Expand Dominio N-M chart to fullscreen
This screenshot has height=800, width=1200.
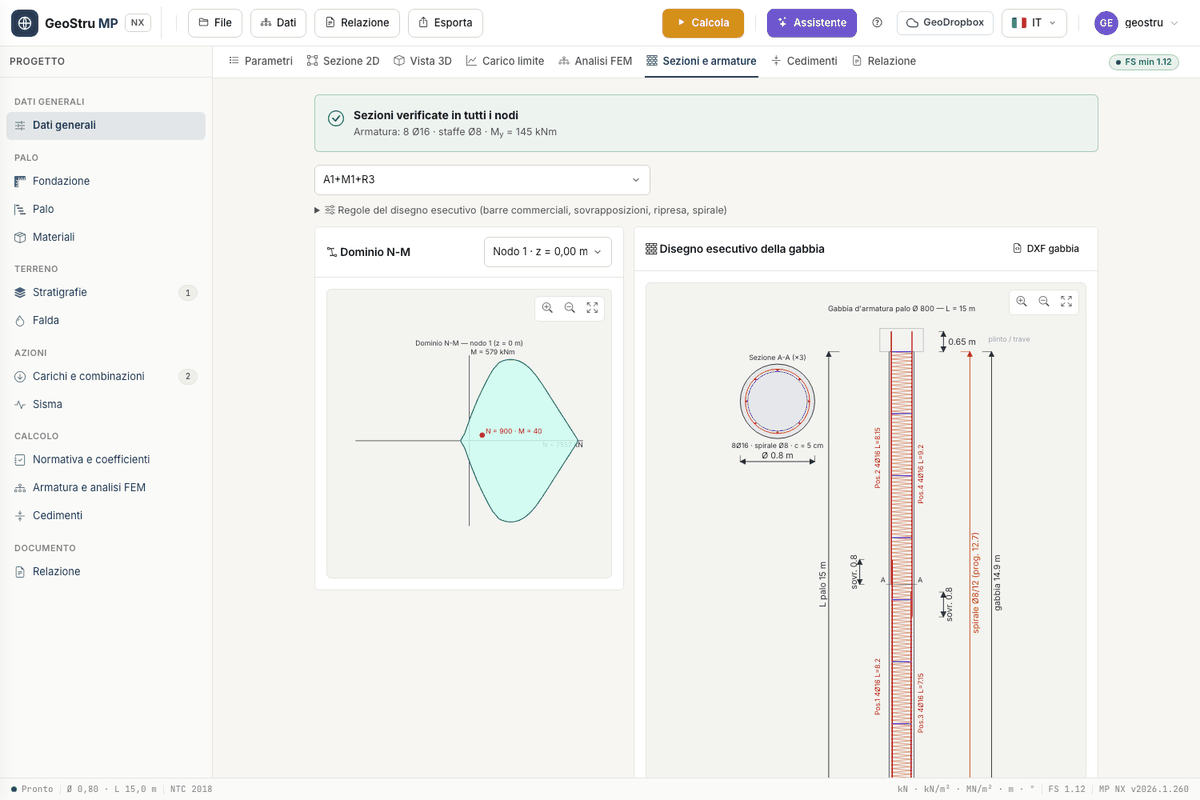[592, 308]
